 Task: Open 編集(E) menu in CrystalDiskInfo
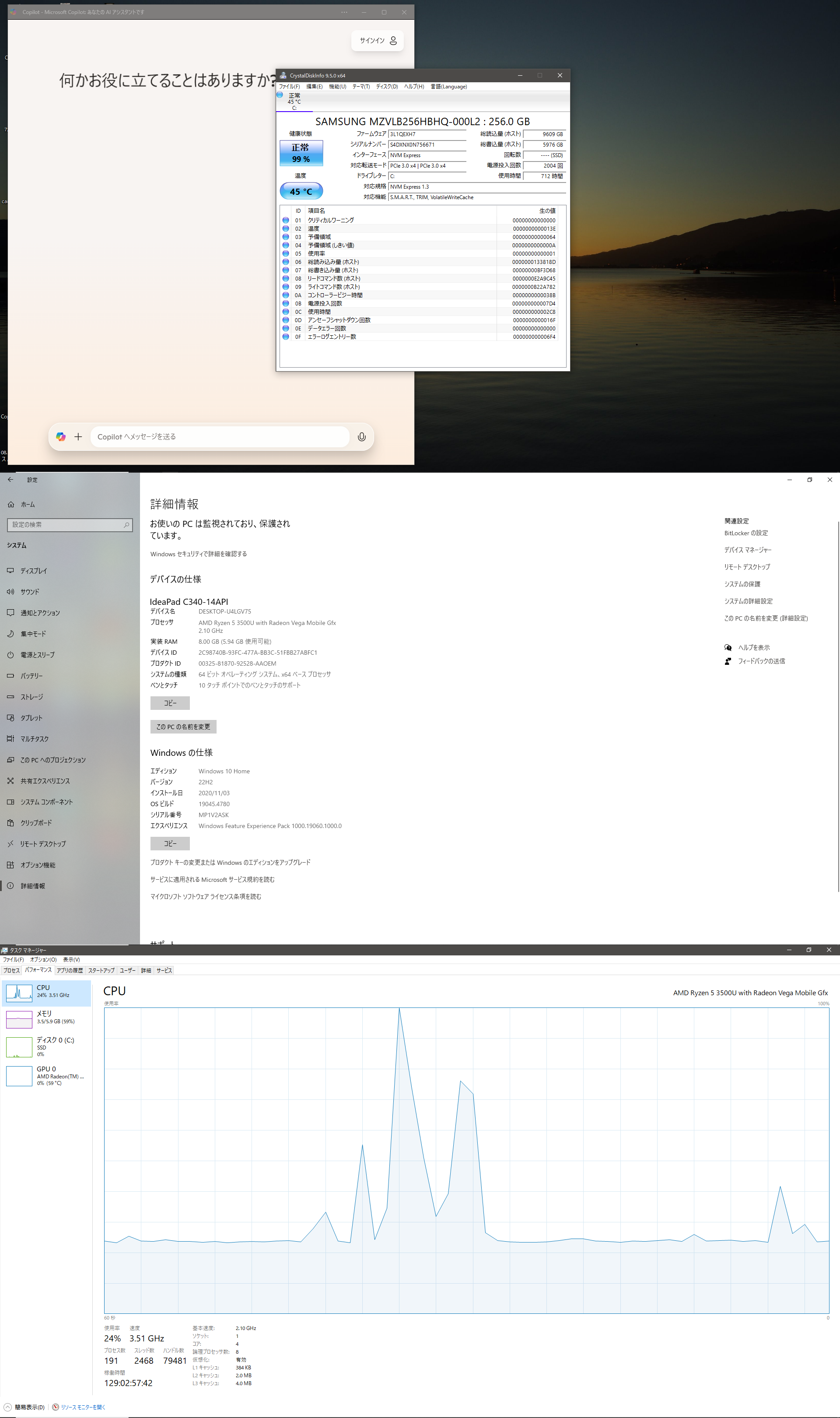pyautogui.click(x=314, y=87)
